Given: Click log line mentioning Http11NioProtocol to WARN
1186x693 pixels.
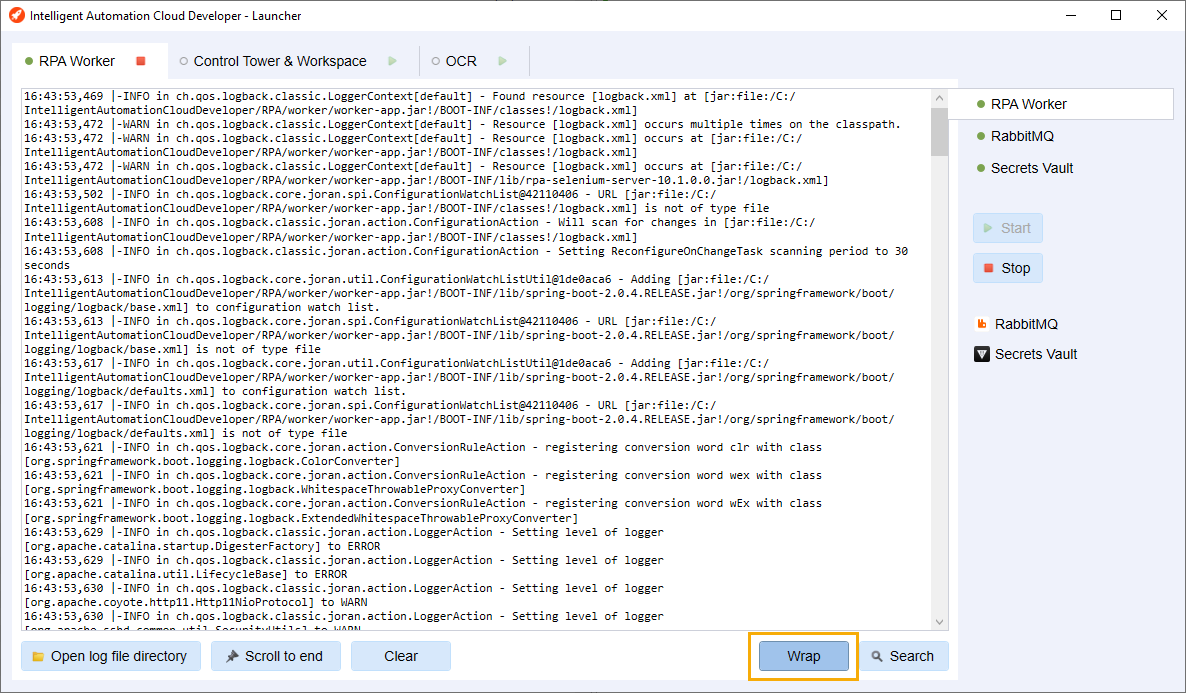Looking at the screenshot, I should 195,603.
